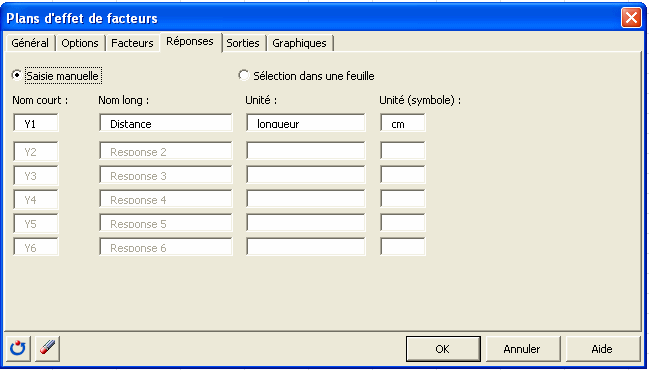The image size is (649, 370).
Task: Click the Distance long name field
Action: tap(166, 123)
